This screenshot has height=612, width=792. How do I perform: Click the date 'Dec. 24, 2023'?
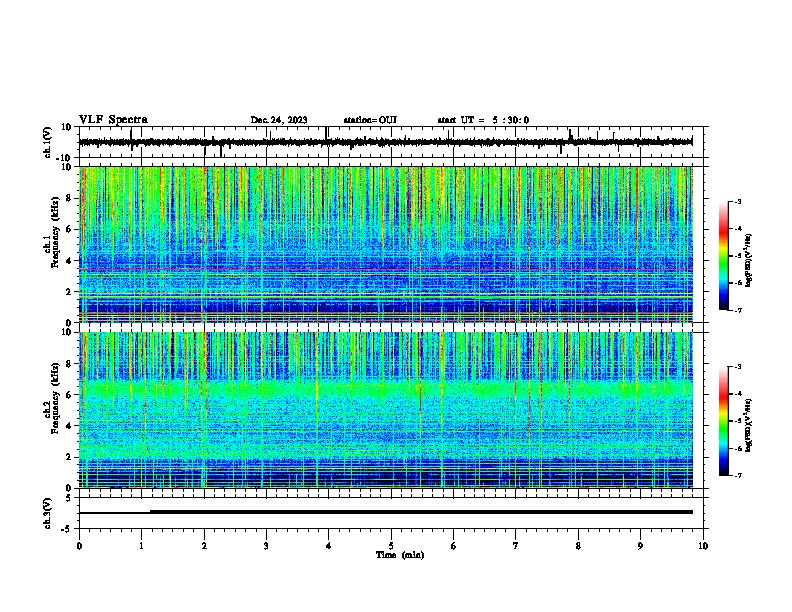click(279, 120)
